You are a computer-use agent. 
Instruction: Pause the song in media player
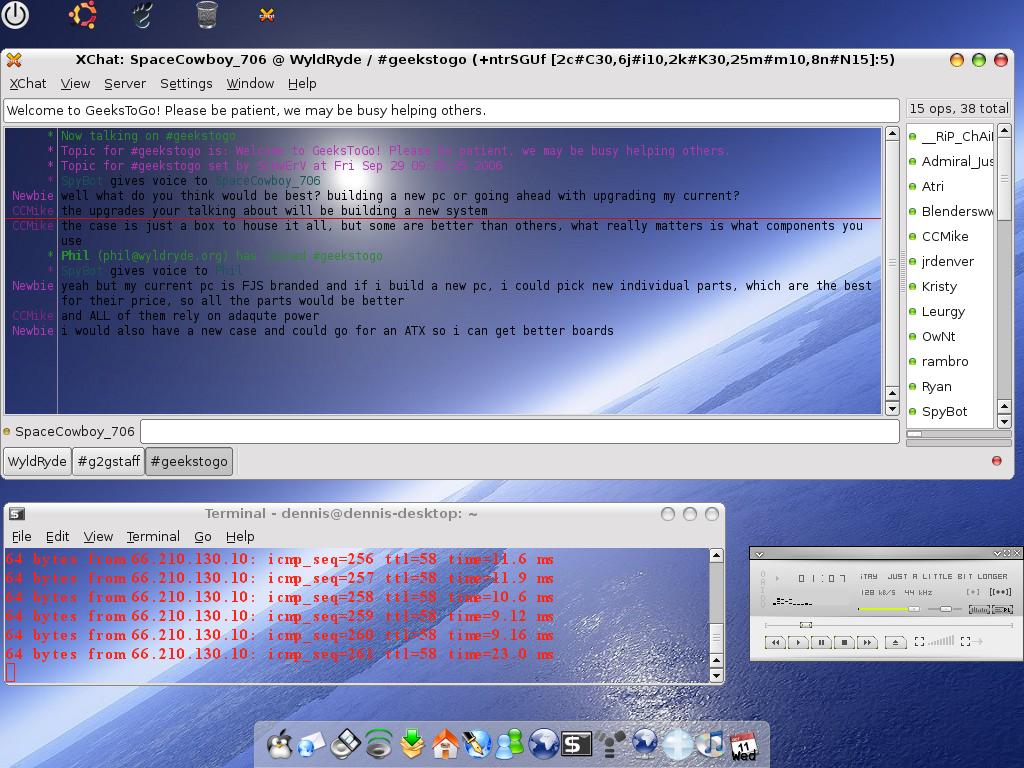822,643
